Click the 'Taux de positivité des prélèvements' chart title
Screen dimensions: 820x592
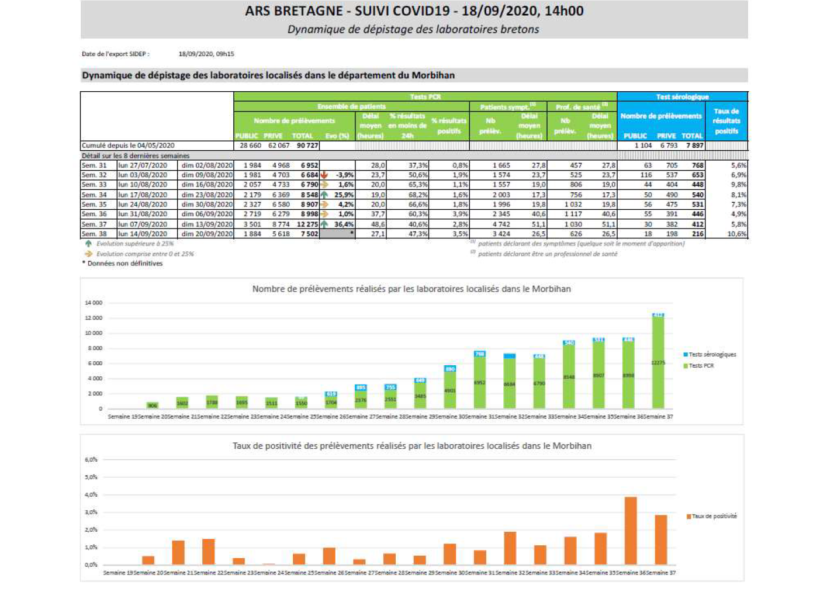[x=412, y=446]
